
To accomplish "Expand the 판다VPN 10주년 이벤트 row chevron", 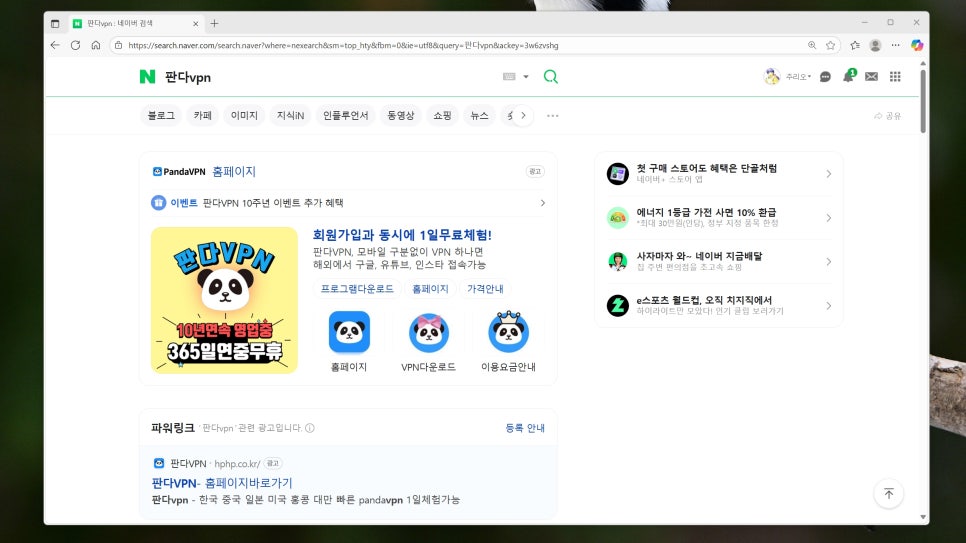I will (x=543, y=203).
